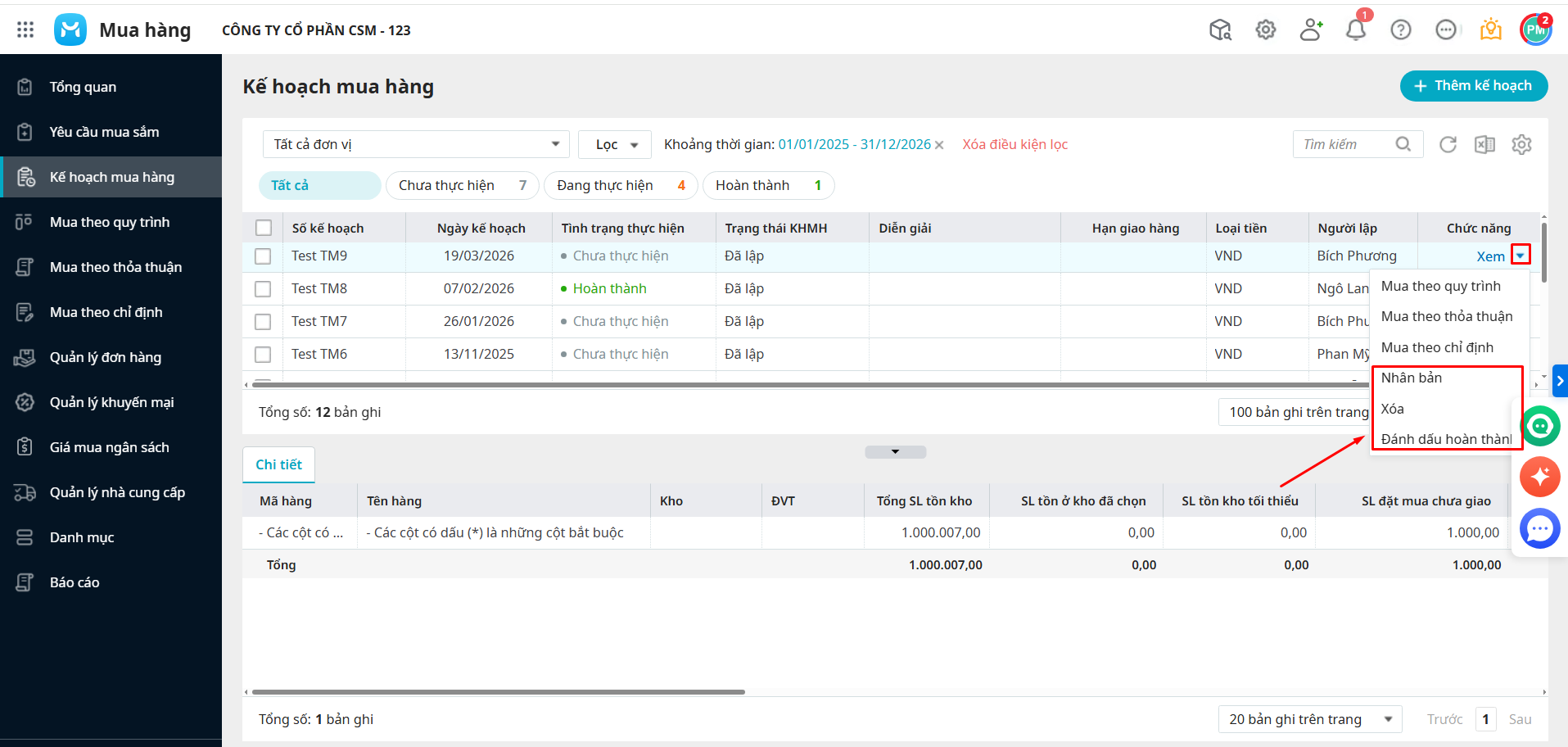
Task: Open the 'Lọc' filter dropdown
Action: [x=615, y=145]
